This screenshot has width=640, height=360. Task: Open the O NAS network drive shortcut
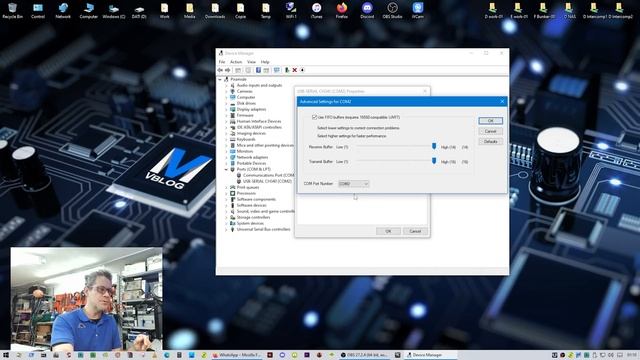569,11
